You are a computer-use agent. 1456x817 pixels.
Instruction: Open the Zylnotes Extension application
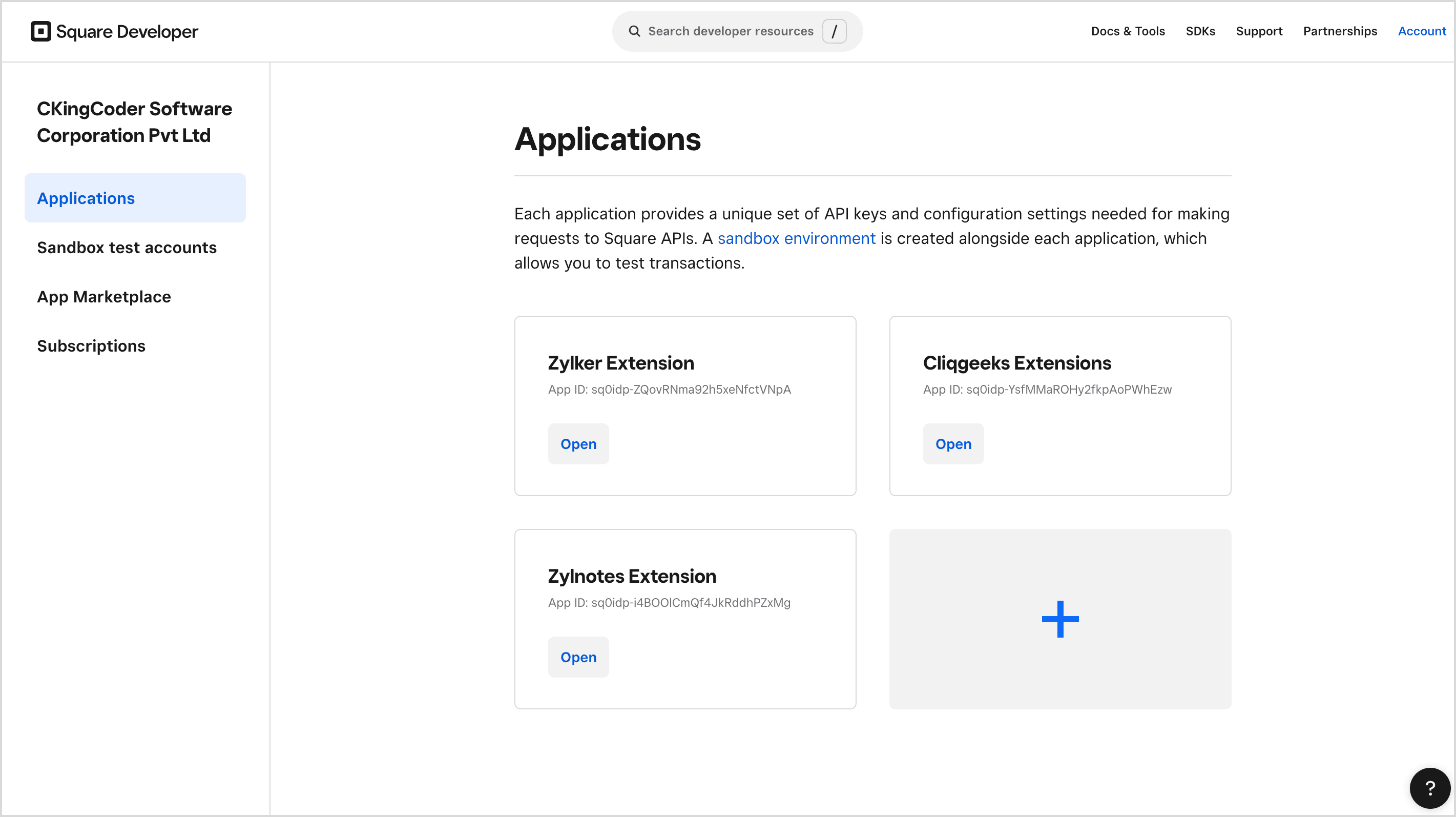tap(578, 657)
